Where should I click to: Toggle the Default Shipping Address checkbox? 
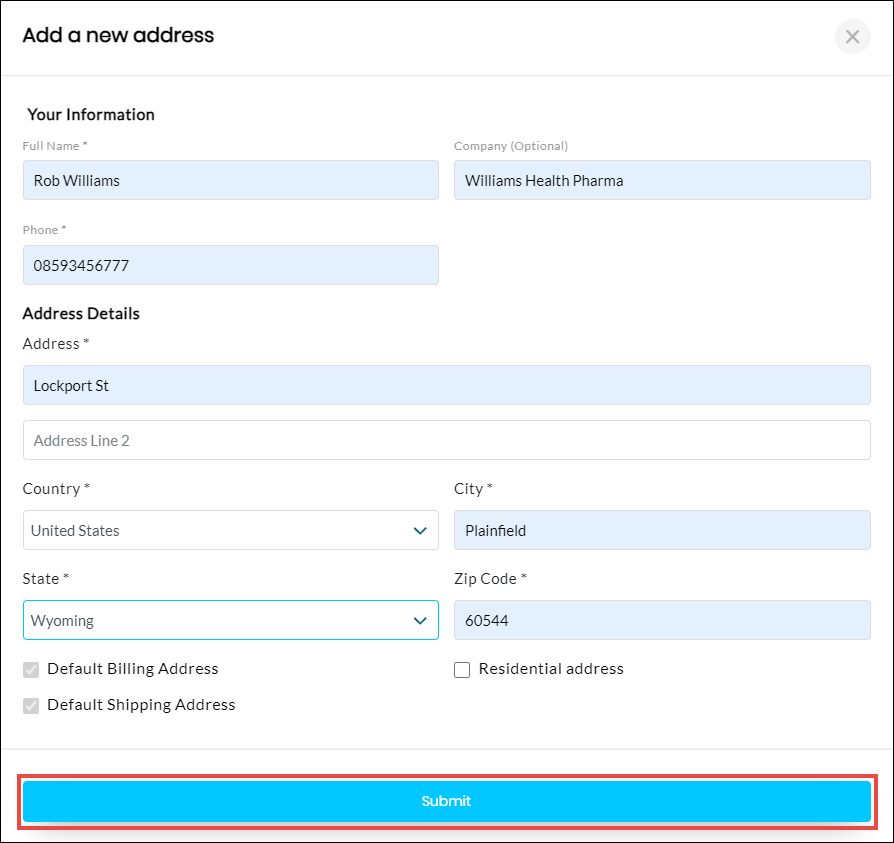(32, 705)
